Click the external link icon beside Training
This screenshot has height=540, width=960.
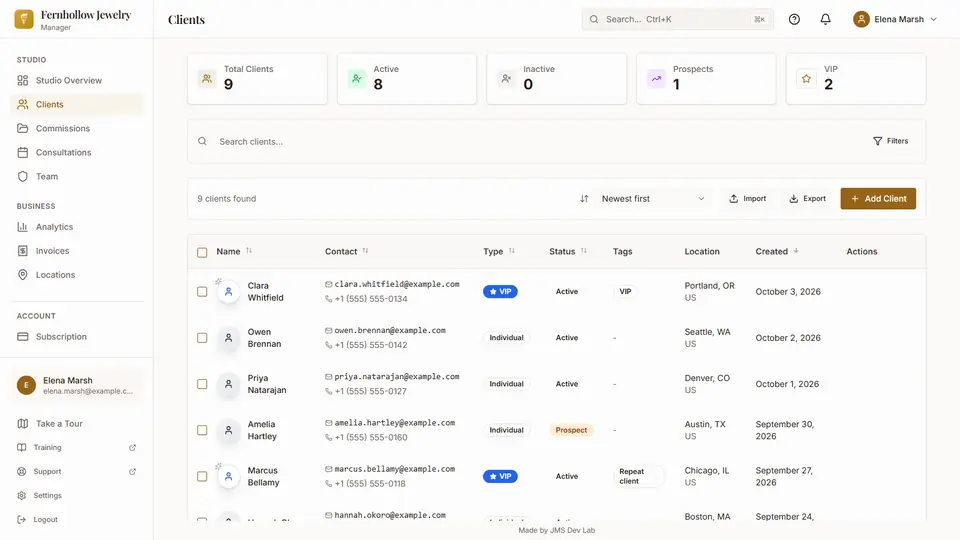coord(132,448)
